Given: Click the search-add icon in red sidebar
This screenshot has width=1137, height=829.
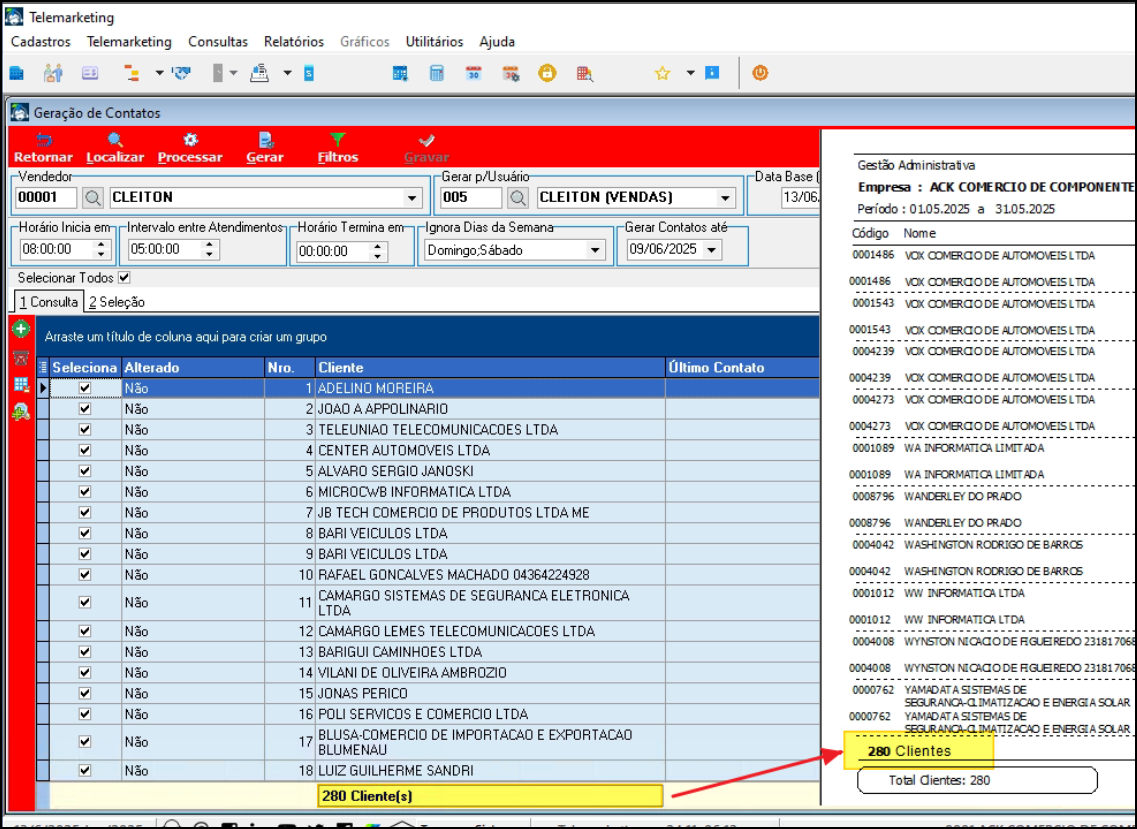Looking at the screenshot, I should pyautogui.click(x=21, y=412).
